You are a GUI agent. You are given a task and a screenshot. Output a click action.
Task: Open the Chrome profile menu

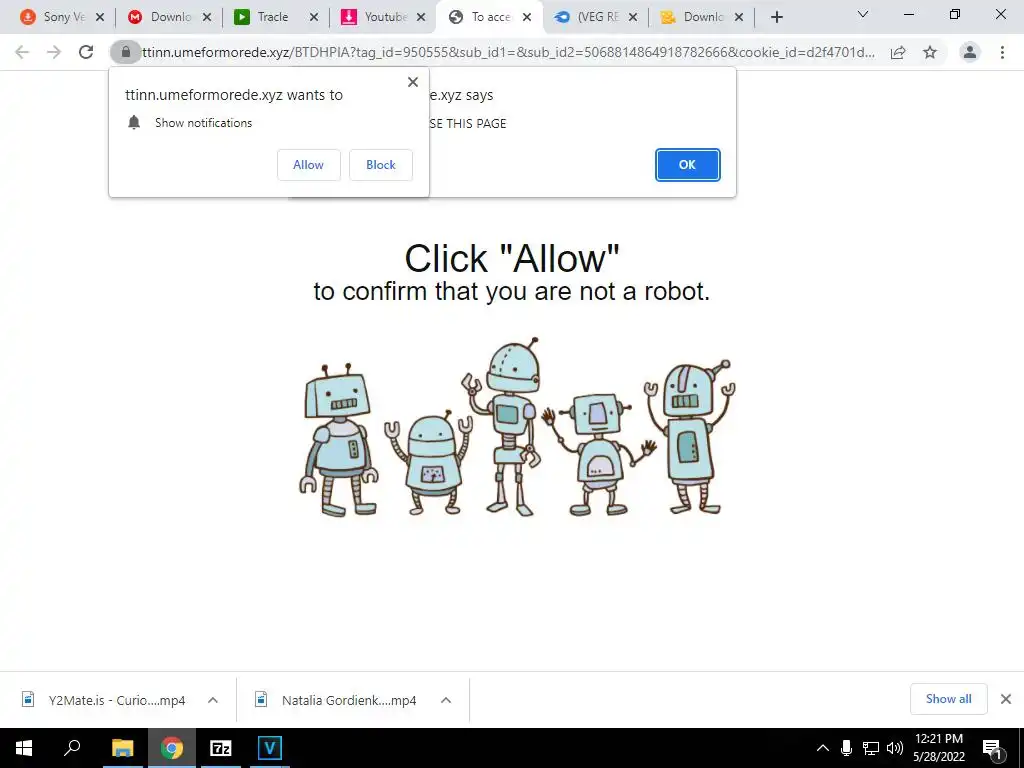click(x=970, y=52)
